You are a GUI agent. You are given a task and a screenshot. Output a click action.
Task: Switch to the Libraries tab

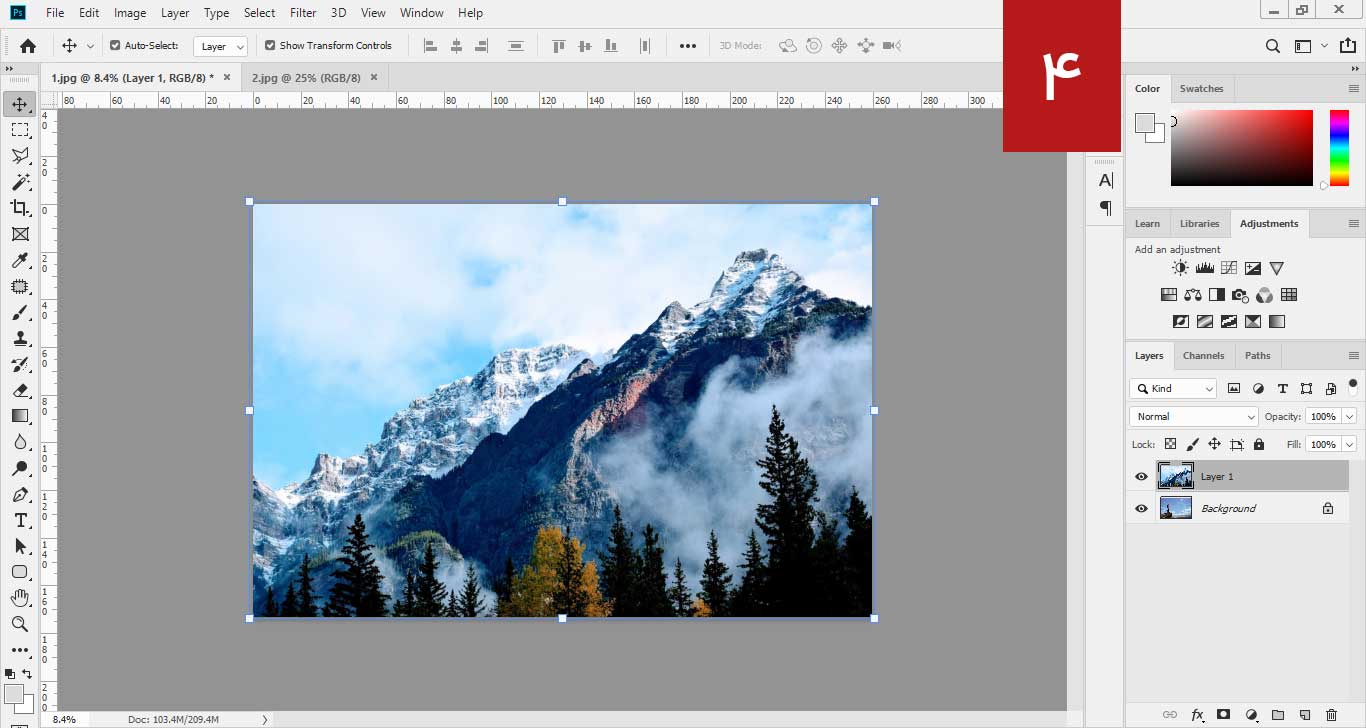(x=1199, y=223)
